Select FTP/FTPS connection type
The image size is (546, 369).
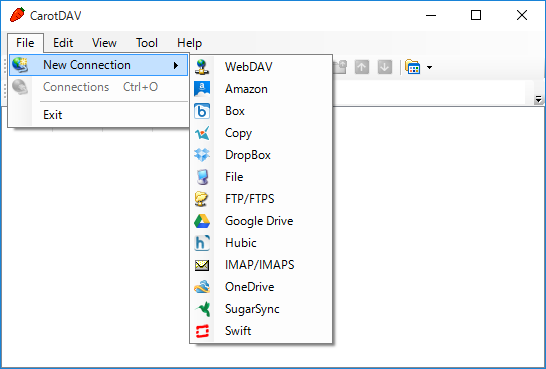(x=261, y=199)
